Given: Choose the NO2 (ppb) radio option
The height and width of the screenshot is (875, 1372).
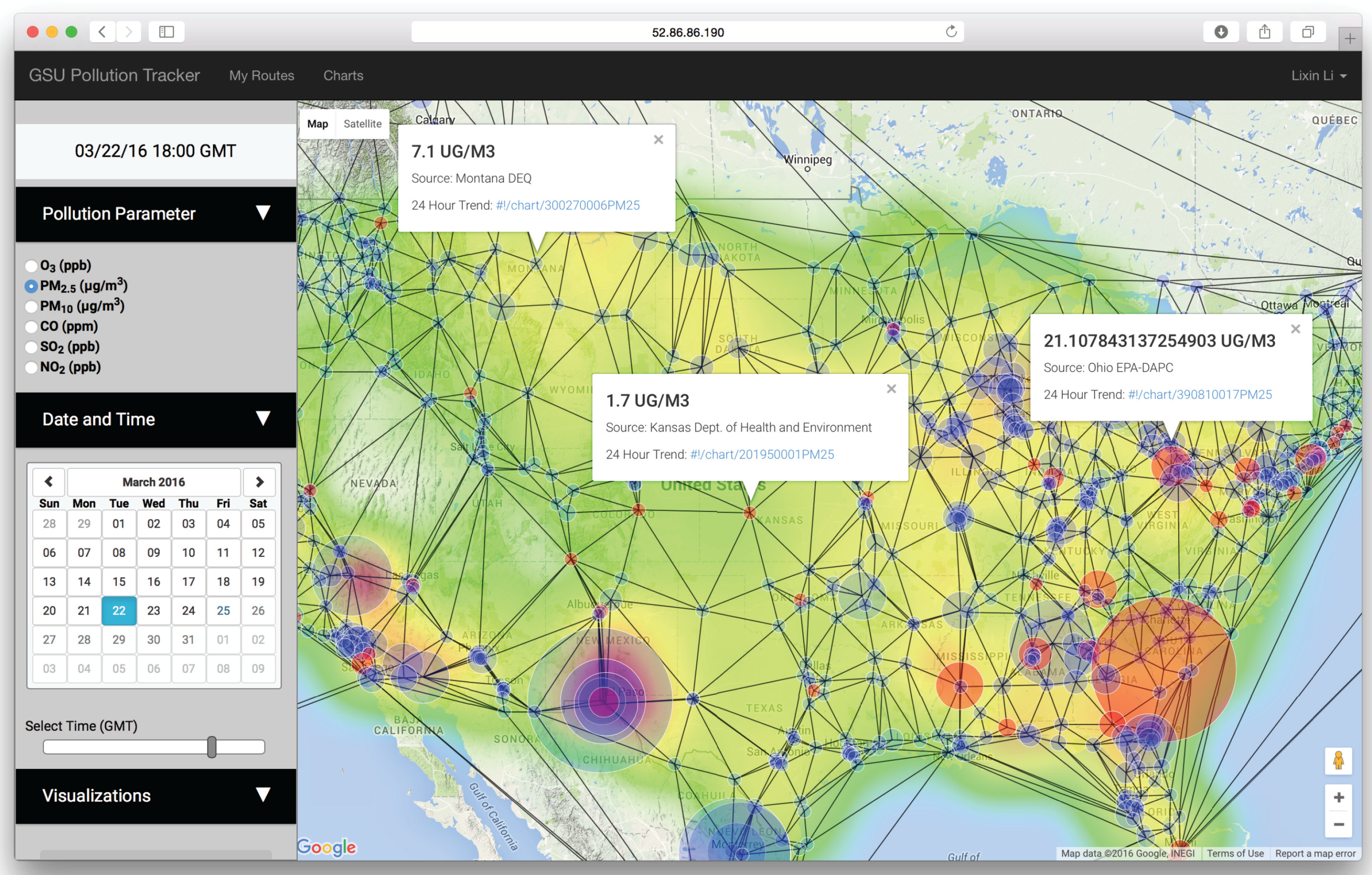Looking at the screenshot, I should (31, 367).
